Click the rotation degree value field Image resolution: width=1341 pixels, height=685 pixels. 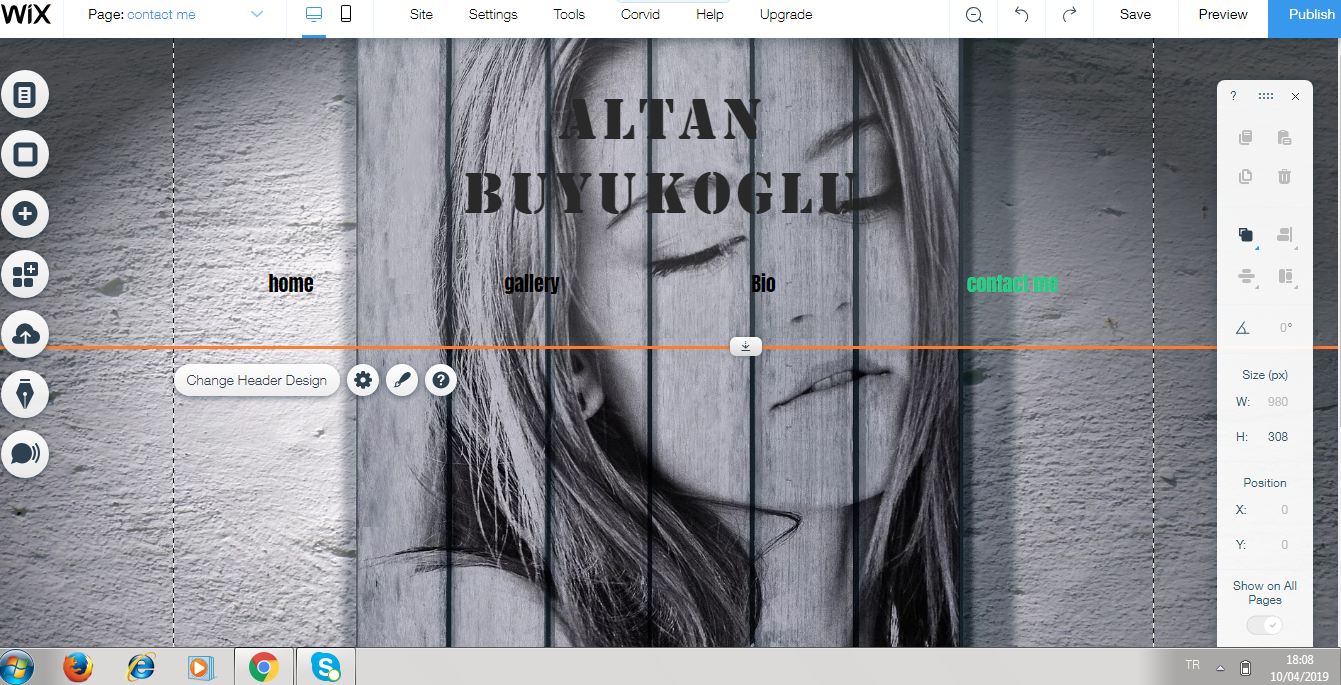tap(1286, 328)
